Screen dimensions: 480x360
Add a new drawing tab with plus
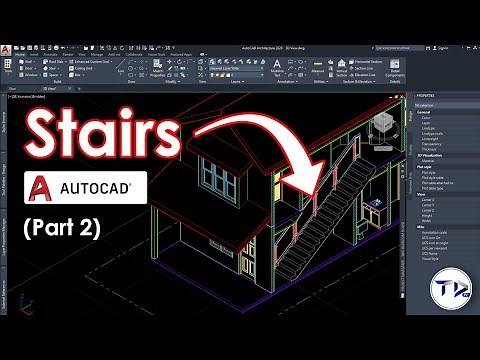79,89
